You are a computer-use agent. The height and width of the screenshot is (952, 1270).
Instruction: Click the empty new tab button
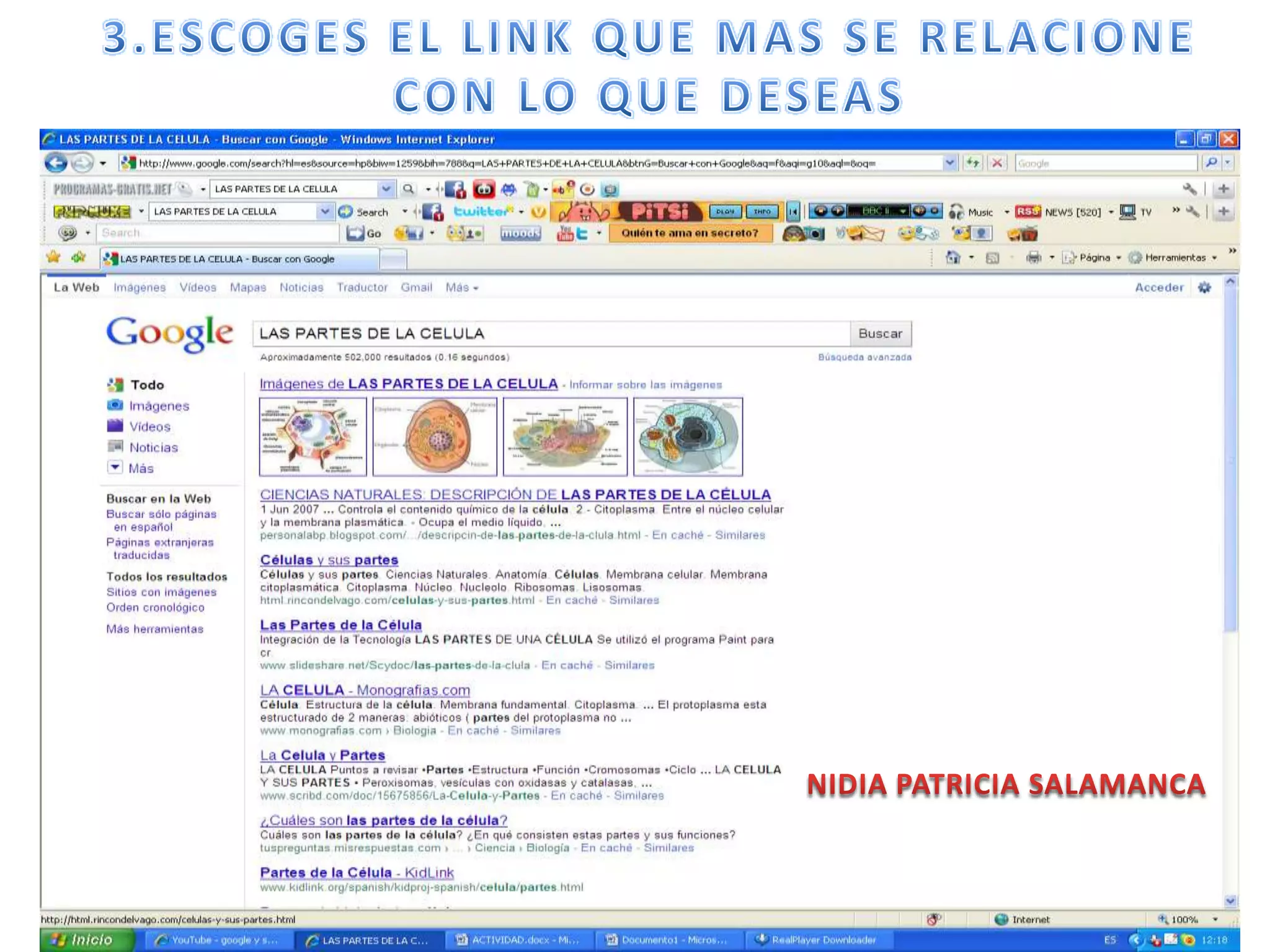coord(393,259)
